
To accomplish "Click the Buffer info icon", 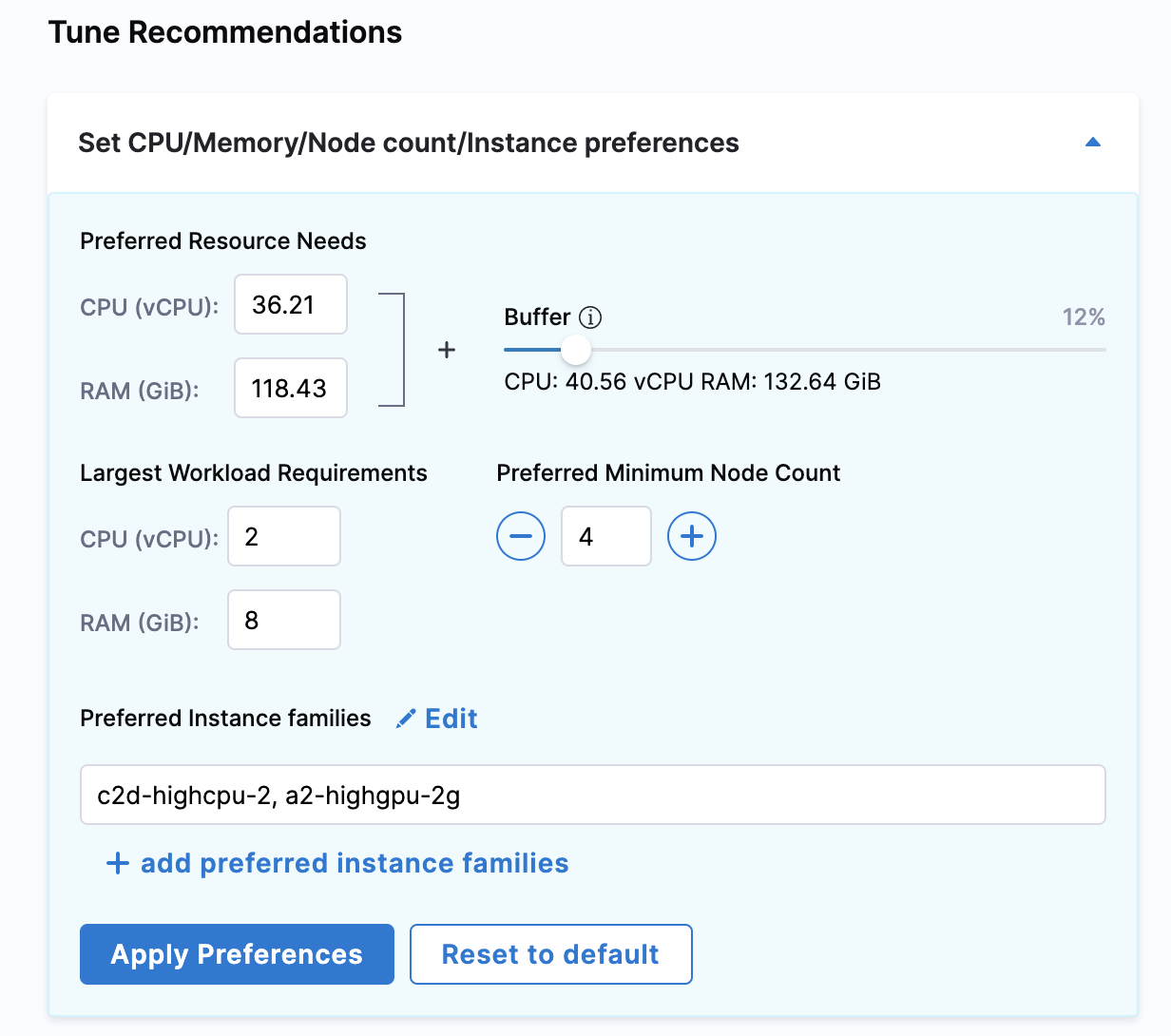I will pyautogui.click(x=590, y=317).
